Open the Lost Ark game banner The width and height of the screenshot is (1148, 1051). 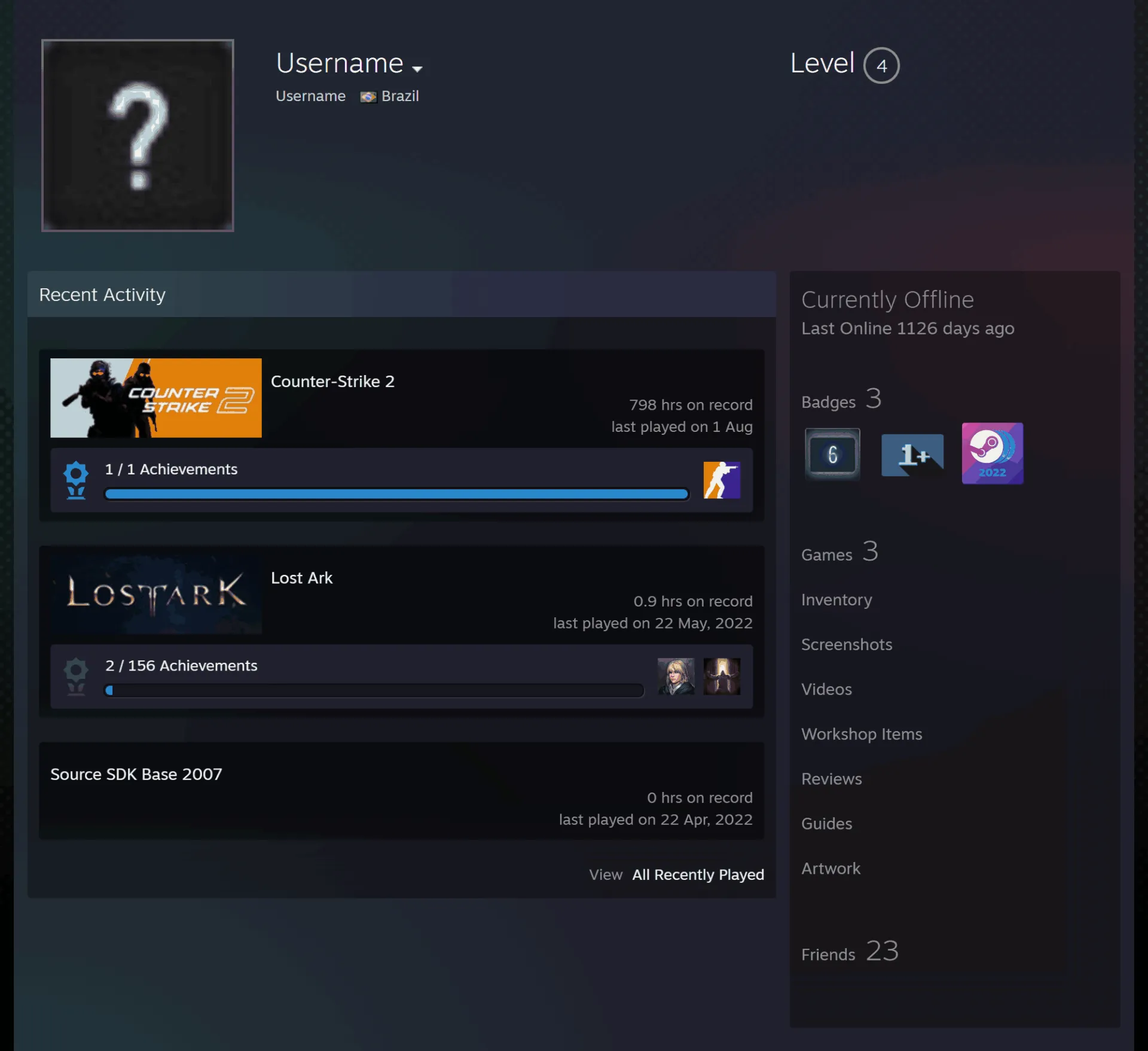pyautogui.click(x=156, y=594)
